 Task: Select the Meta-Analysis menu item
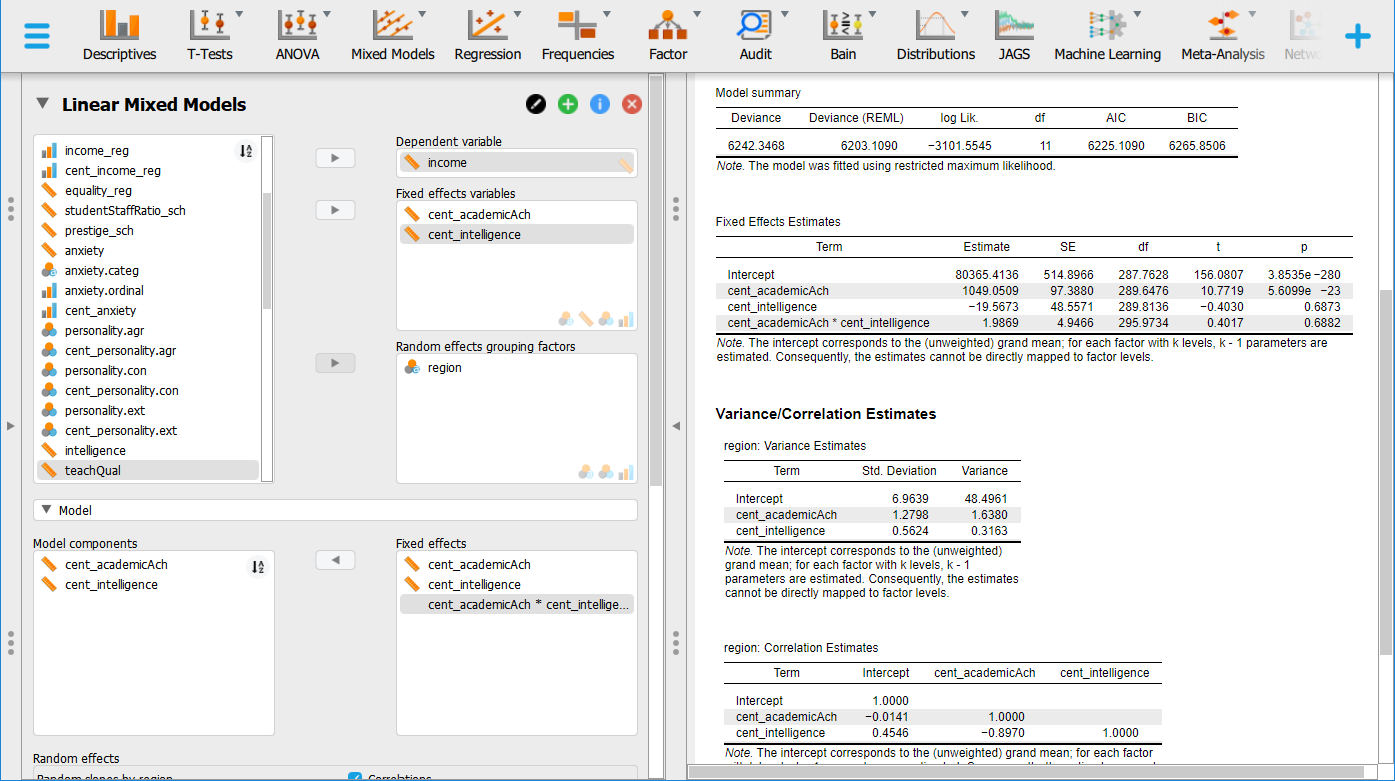coord(1222,27)
